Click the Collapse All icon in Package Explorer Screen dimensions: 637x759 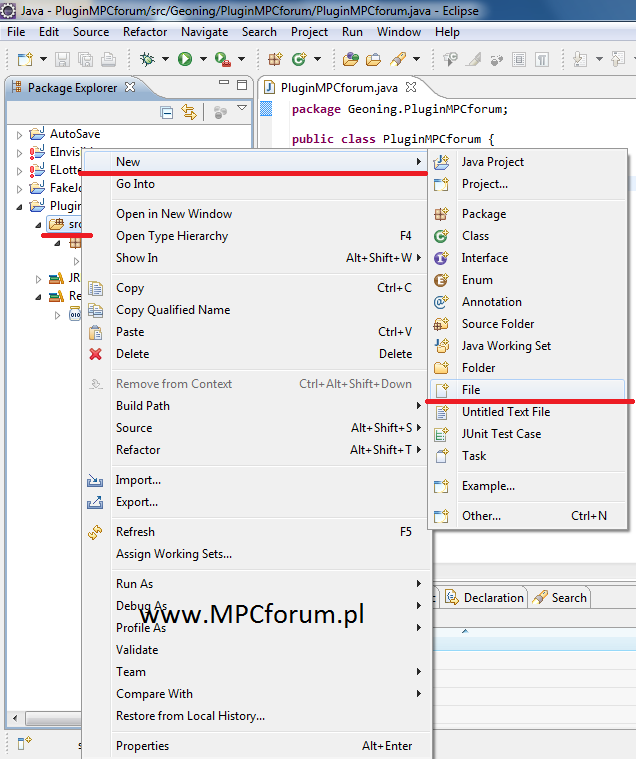pos(167,113)
